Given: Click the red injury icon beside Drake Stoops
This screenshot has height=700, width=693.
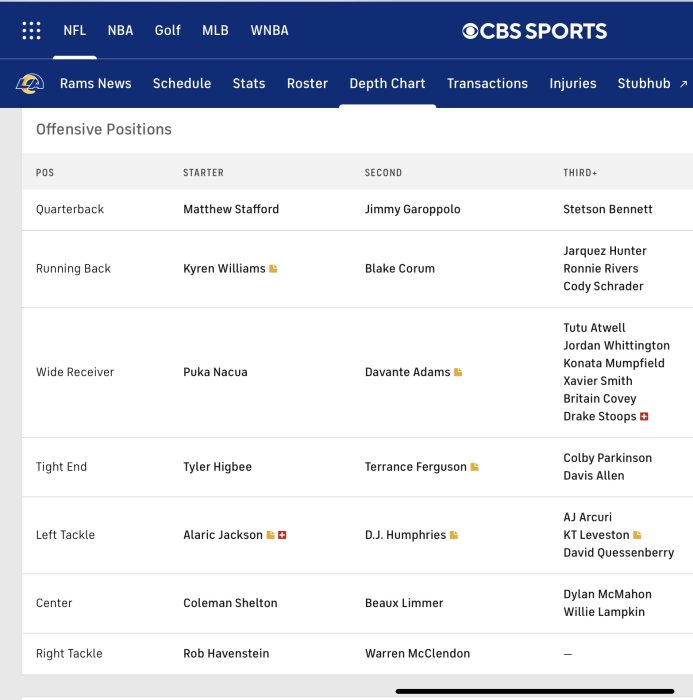Looking at the screenshot, I should tap(644, 416).
